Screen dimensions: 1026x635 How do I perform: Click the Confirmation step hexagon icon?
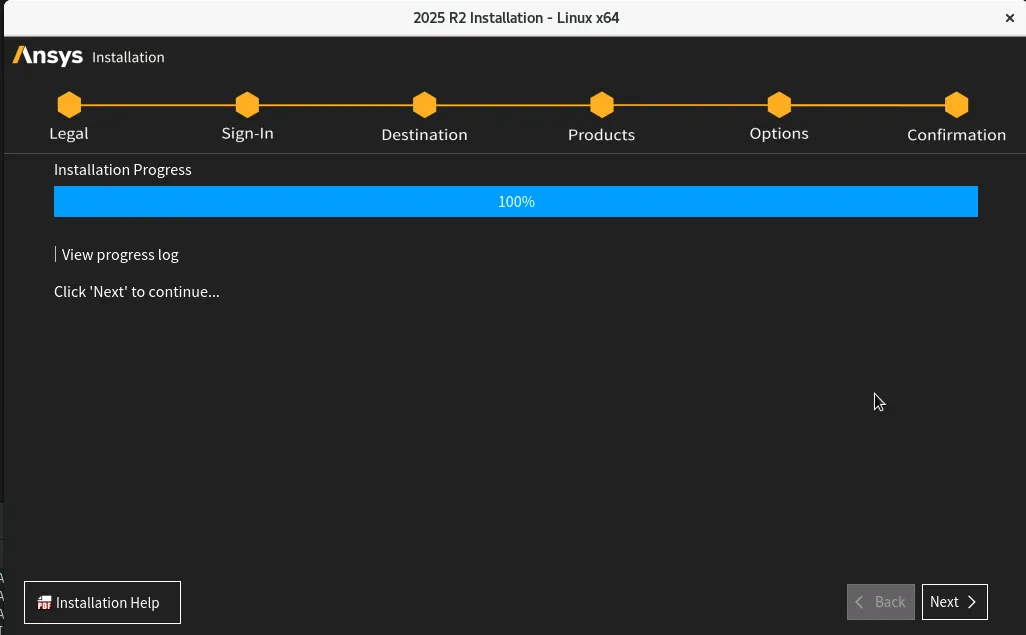coord(957,105)
